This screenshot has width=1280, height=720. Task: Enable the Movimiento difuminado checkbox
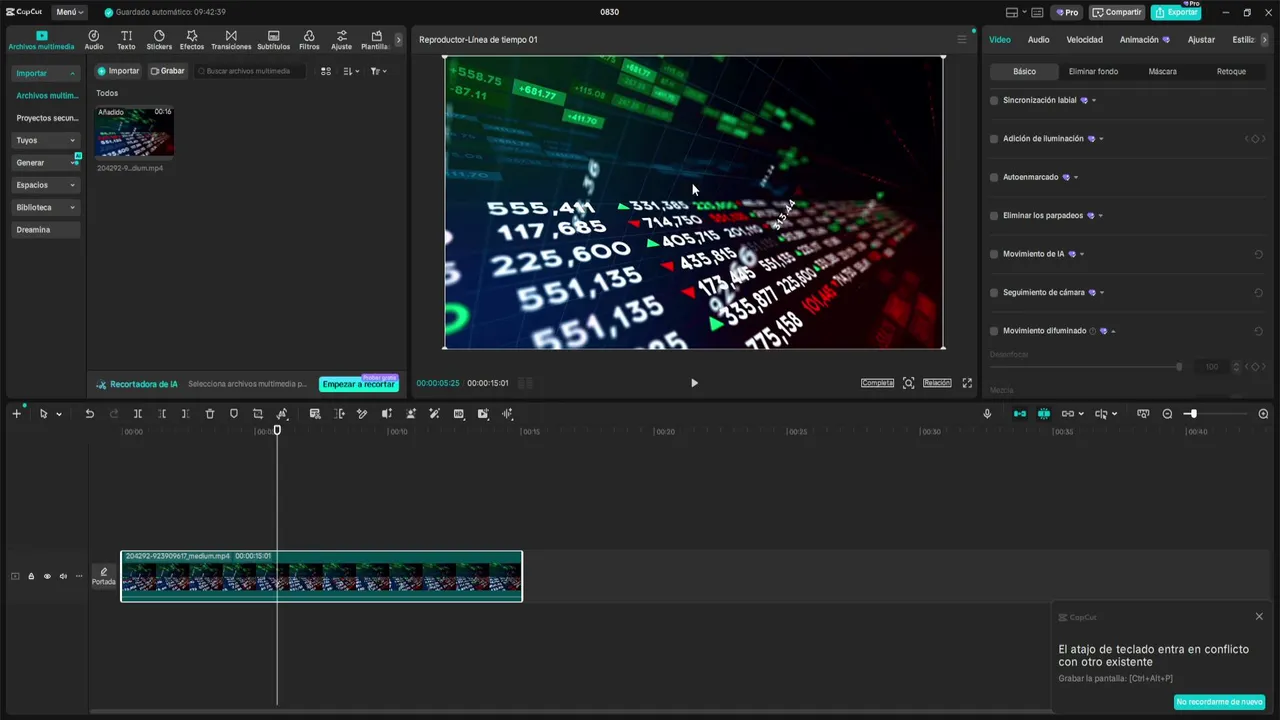tap(994, 331)
